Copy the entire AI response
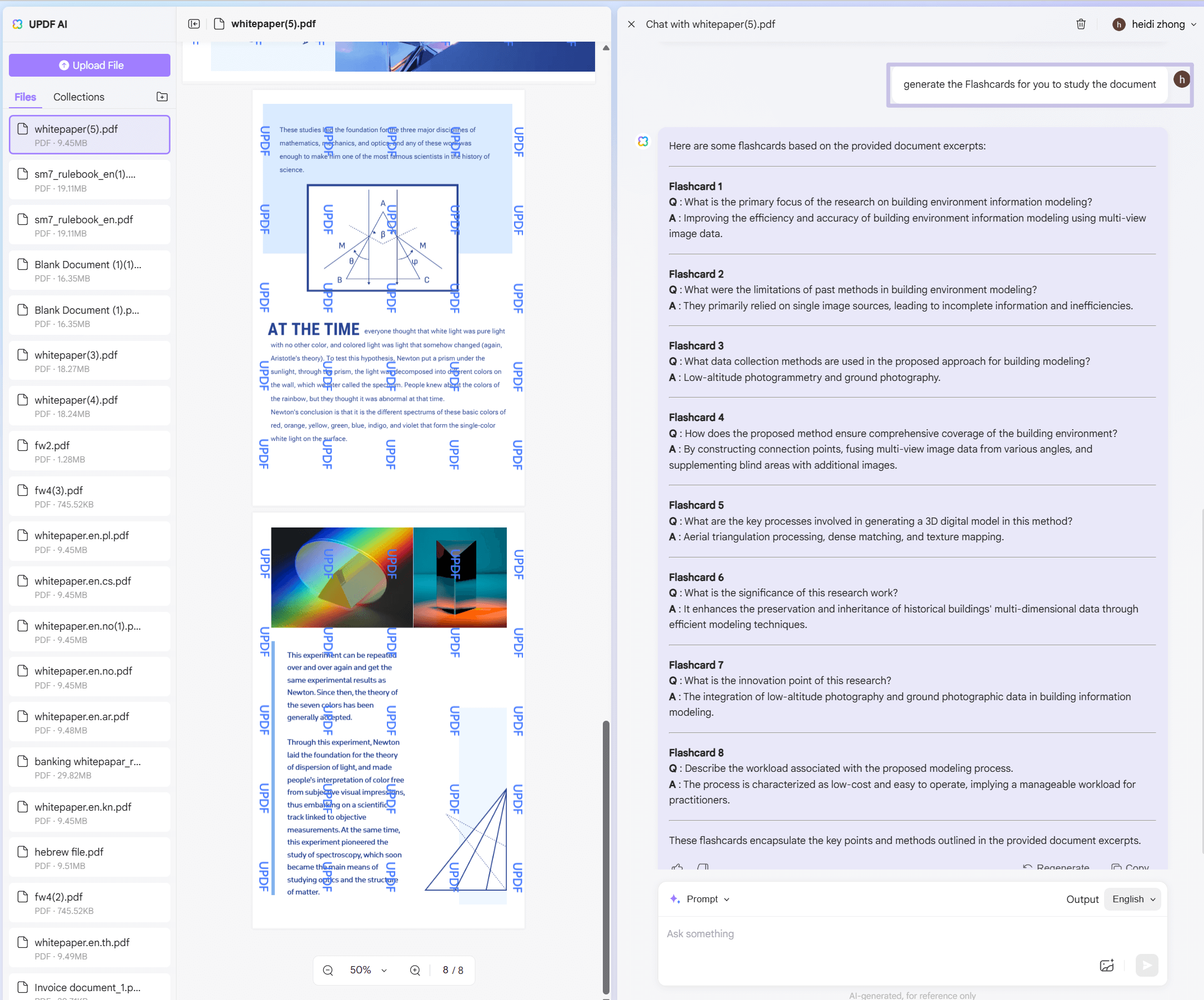Image resolution: width=1204 pixels, height=1000 pixels. click(1131, 867)
